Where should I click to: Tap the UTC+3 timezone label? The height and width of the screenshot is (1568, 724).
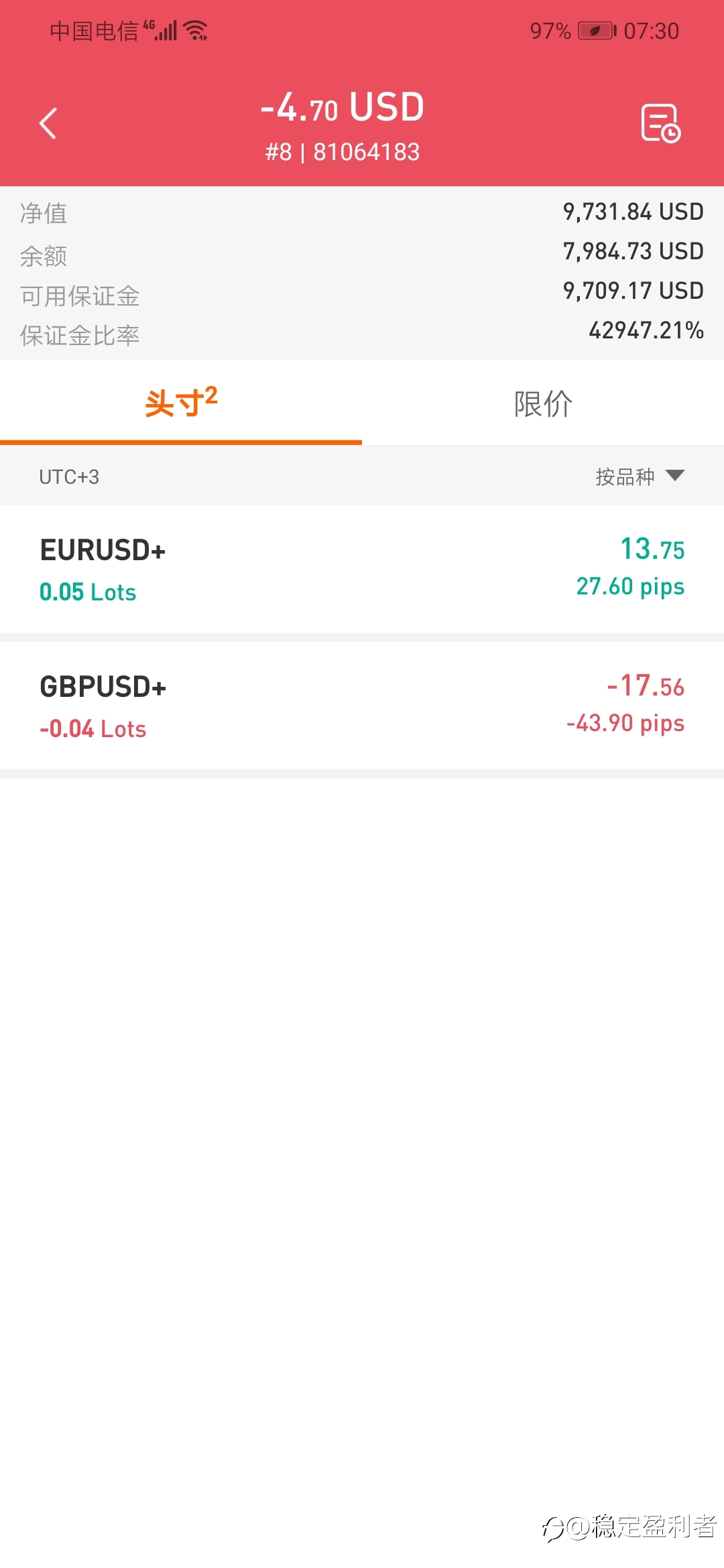click(69, 477)
